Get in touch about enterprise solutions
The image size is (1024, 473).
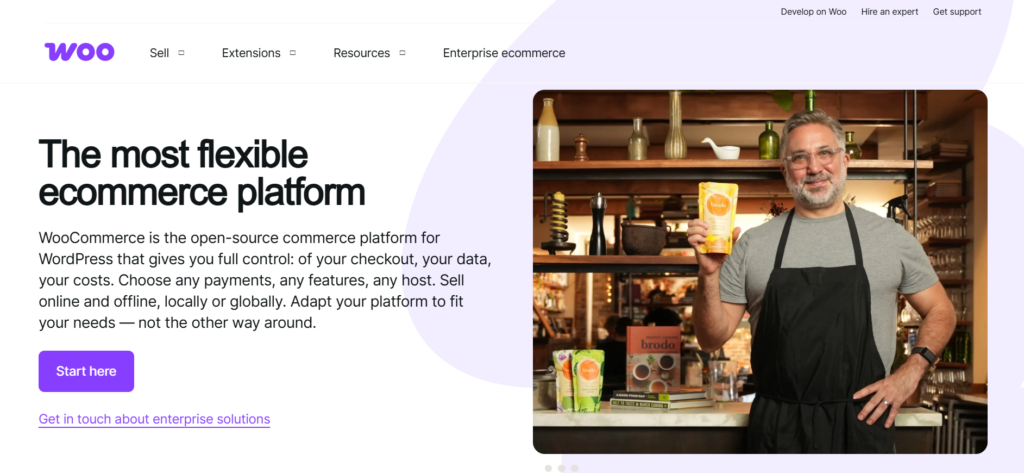click(154, 419)
